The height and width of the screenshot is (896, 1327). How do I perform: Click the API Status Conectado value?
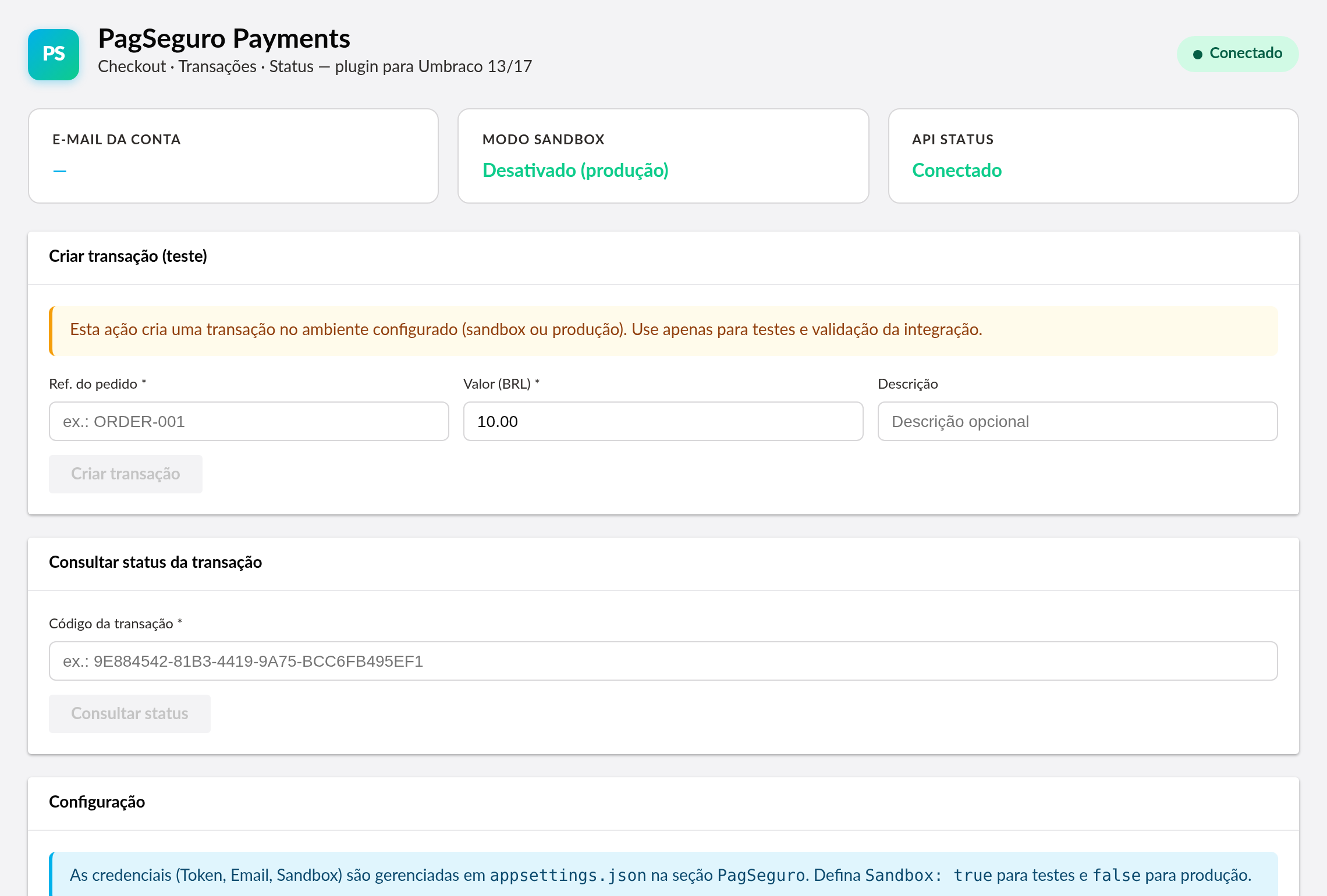(x=957, y=170)
